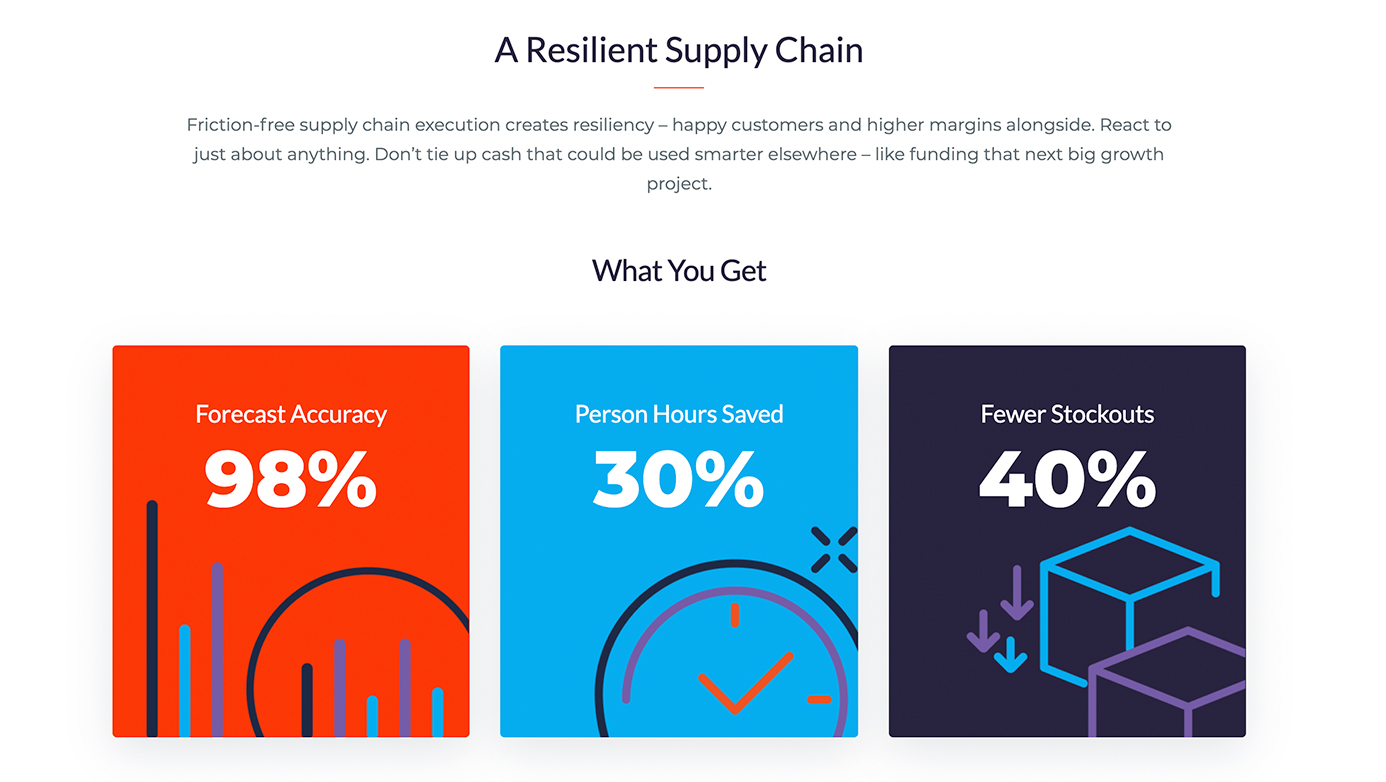The width and height of the screenshot is (1386, 782).
Task: Click the orange divider line under the heading
Action: [679, 88]
